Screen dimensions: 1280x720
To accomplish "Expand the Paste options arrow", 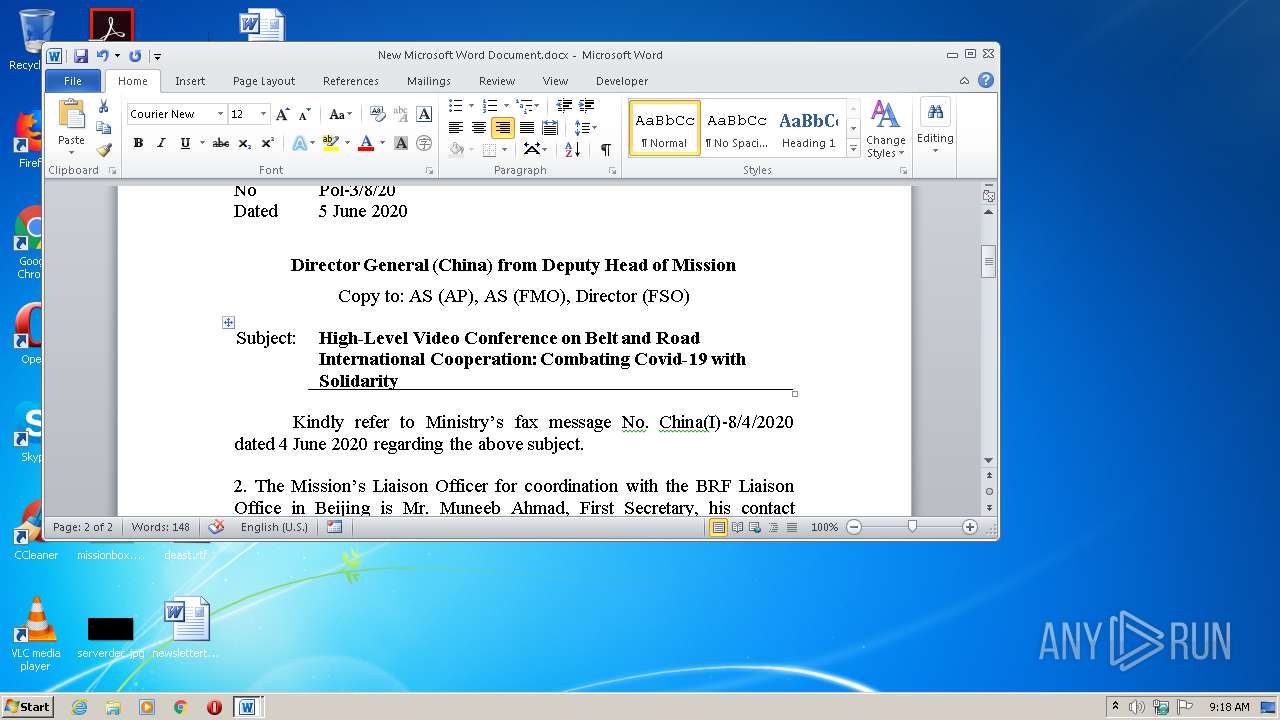I will [71, 152].
